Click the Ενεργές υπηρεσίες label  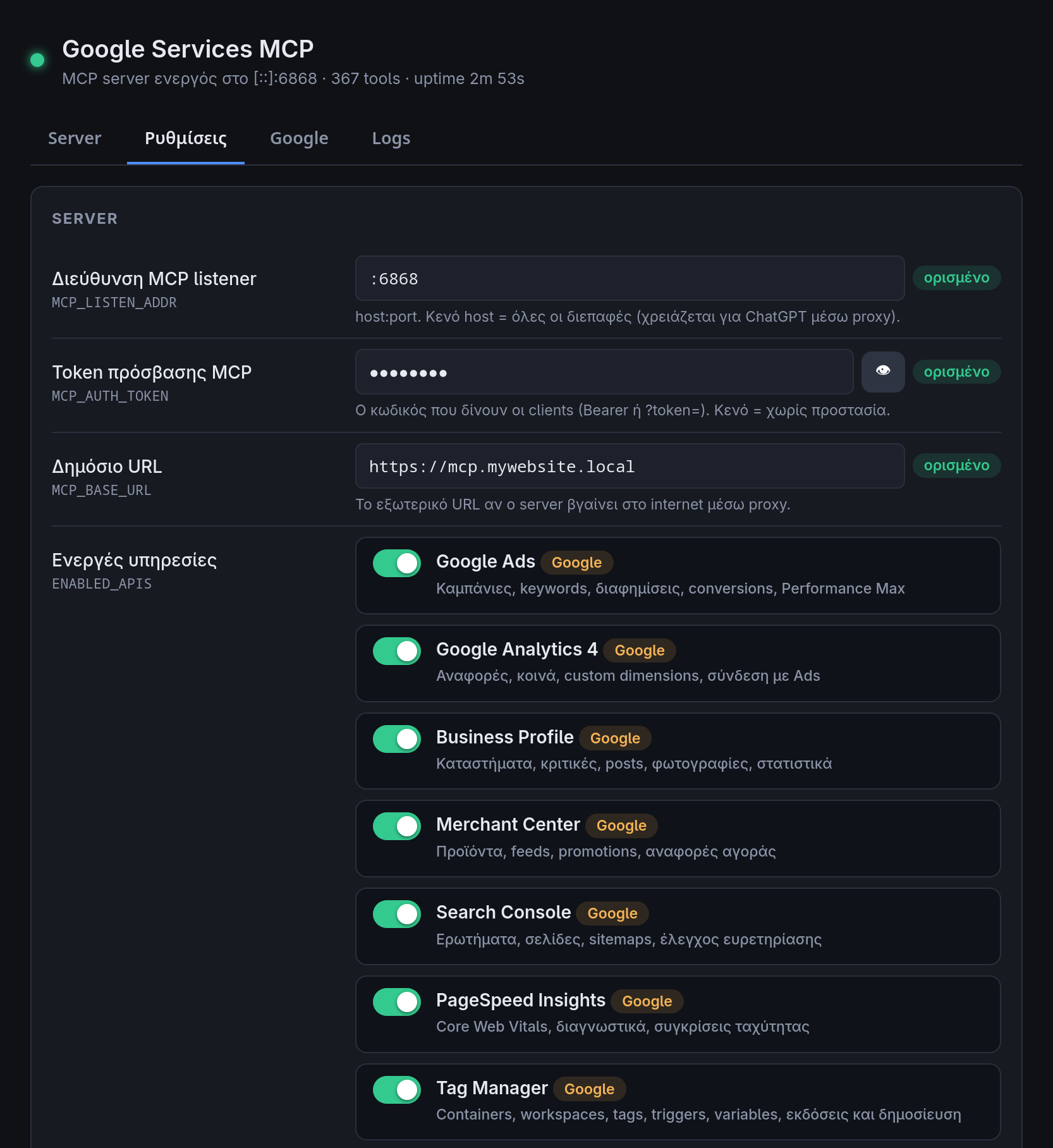click(134, 560)
